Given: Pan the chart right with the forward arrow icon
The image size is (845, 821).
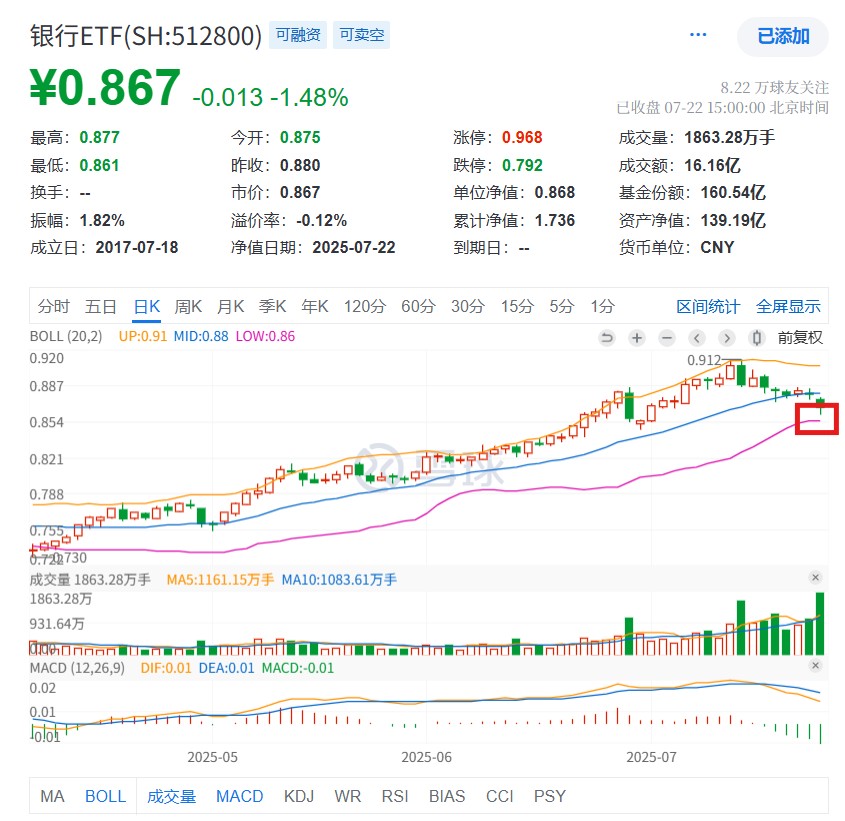Looking at the screenshot, I should [x=727, y=338].
